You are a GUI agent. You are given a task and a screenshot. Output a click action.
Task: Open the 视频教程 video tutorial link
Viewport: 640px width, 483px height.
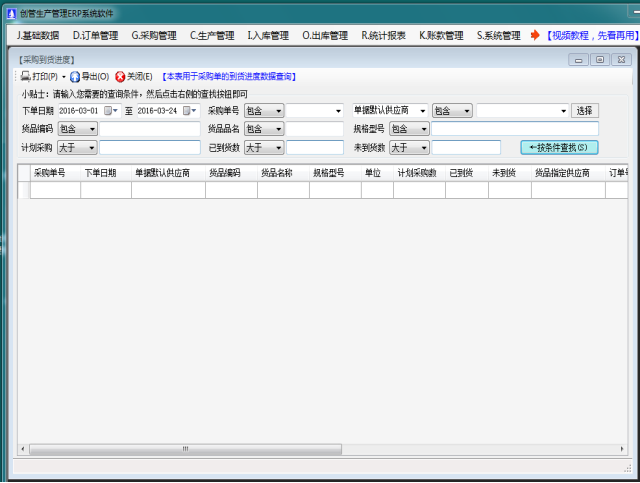tap(590, 35)
